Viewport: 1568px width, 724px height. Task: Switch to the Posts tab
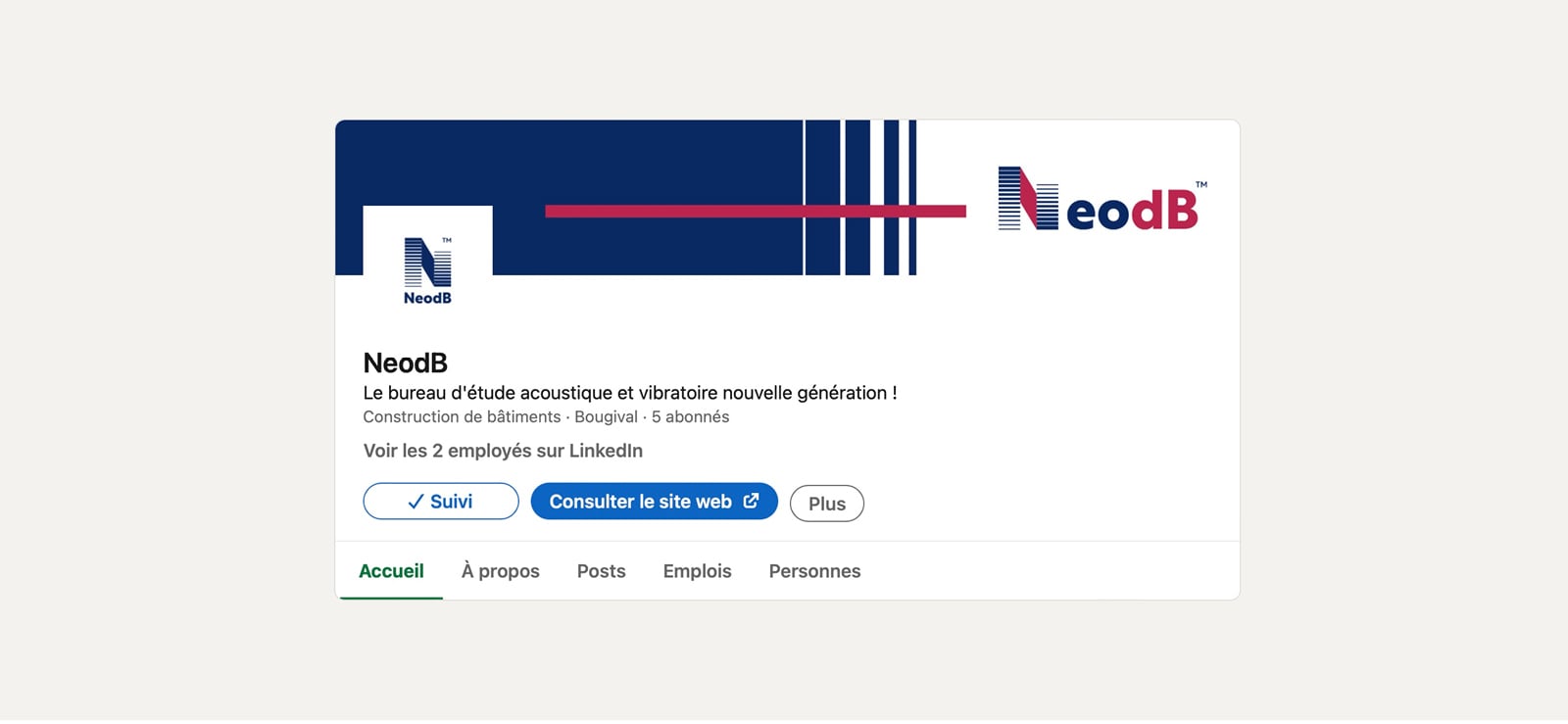(601, 570)
